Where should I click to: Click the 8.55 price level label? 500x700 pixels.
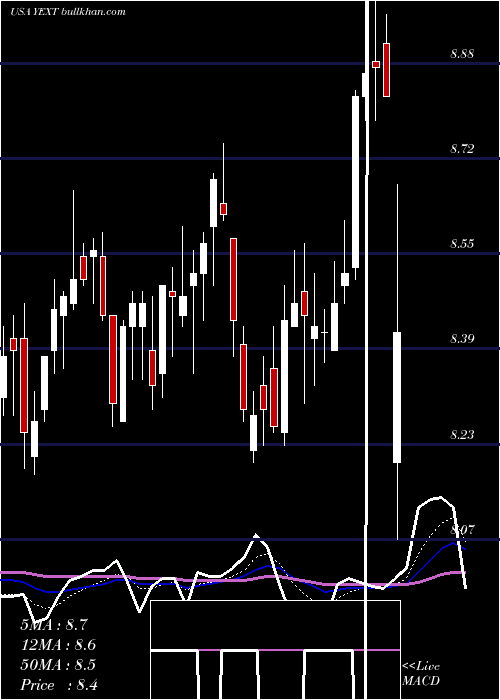[x=462, y=244]
